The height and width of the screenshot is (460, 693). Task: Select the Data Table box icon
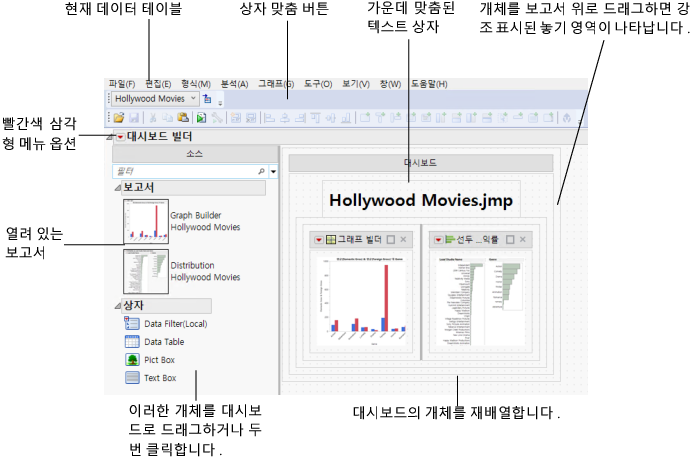point(132,342)
